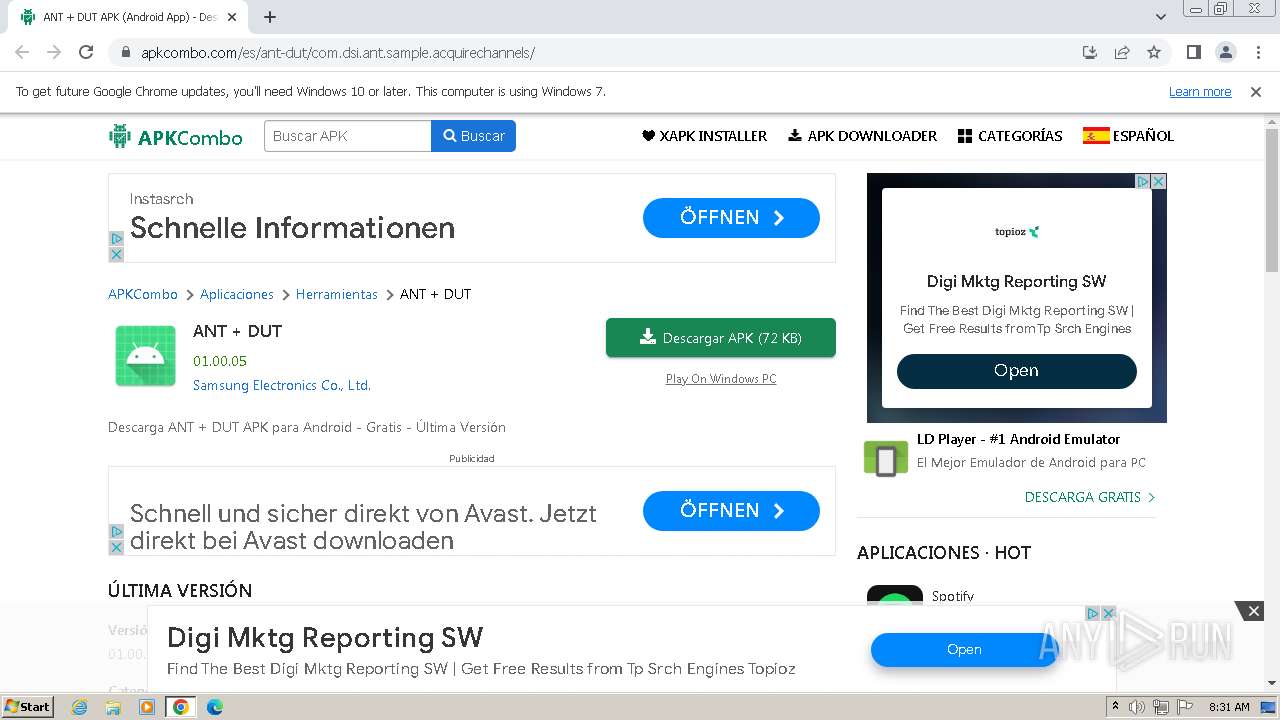Open the Windows Start menu
Image resolution: width=1280 pixels, height=720 pixels.
coord(28,706)
